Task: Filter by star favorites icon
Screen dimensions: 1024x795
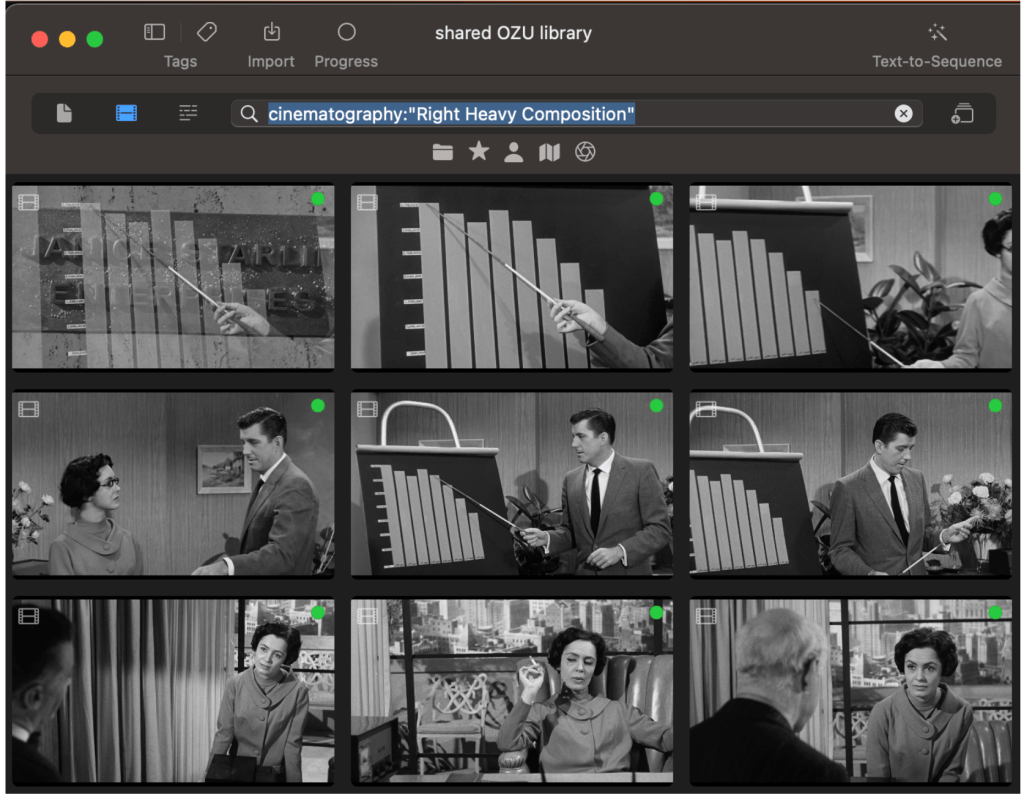Action: 479,151
